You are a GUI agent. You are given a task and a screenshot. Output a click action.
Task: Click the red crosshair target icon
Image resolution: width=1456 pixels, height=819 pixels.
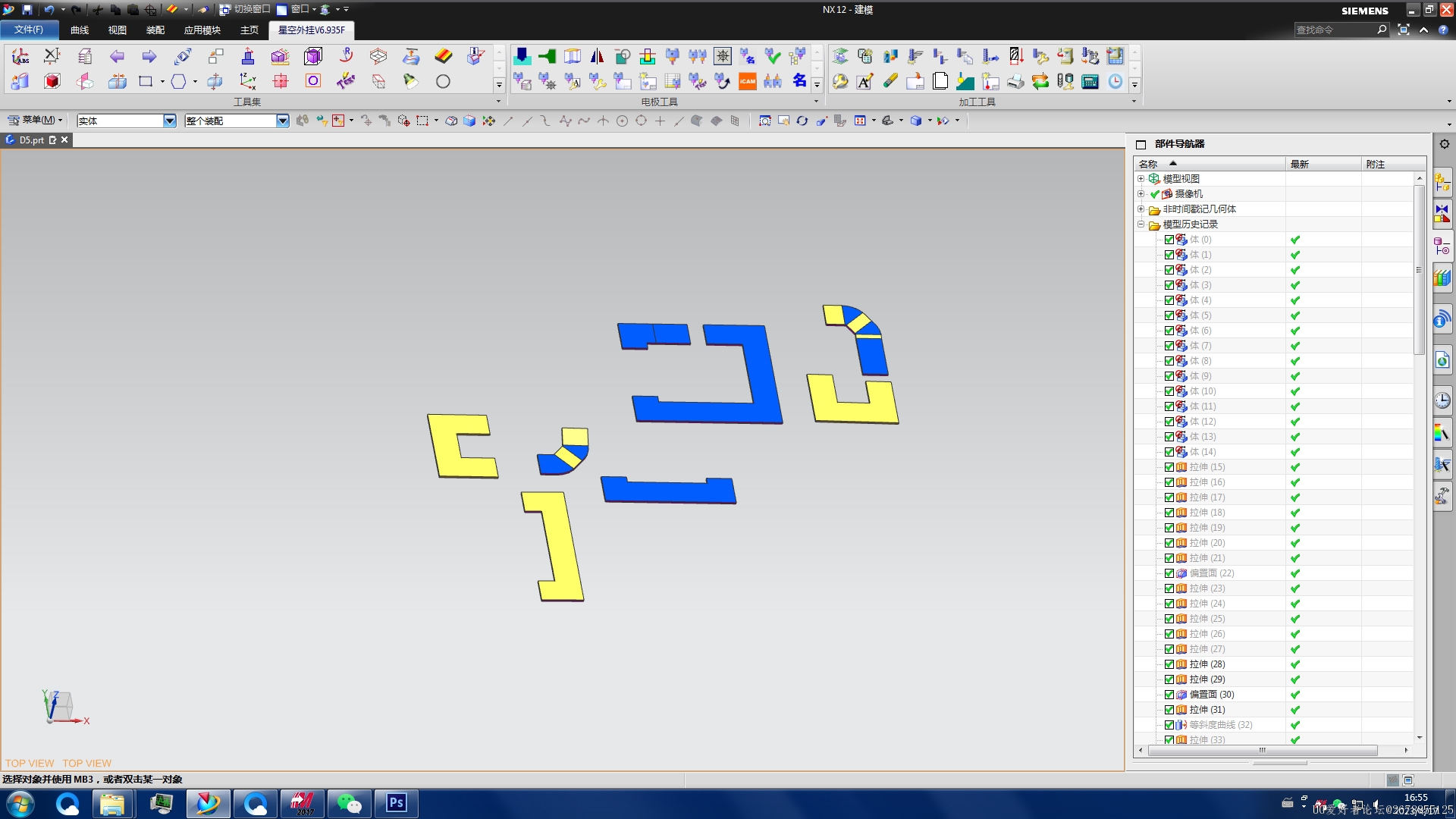point(281,81)
